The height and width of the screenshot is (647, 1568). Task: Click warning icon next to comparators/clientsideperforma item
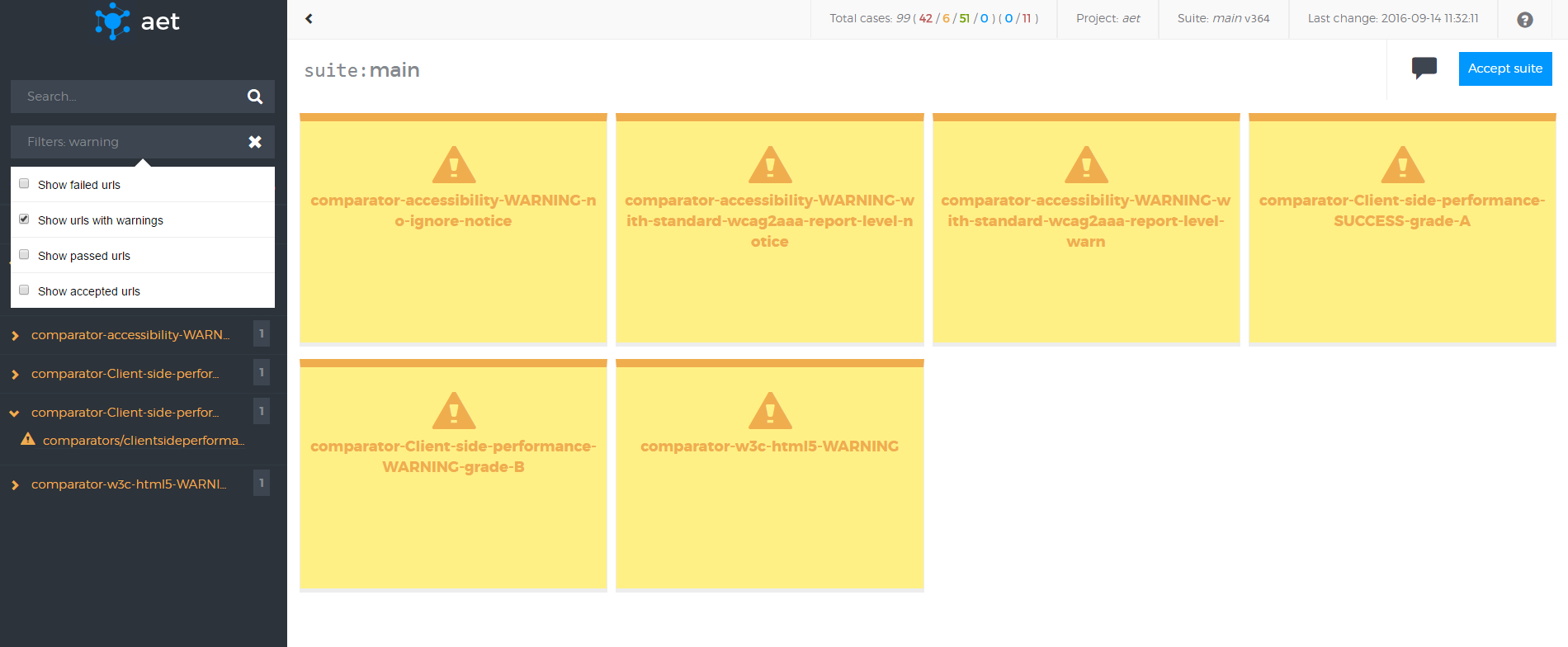tap(28, 439)
